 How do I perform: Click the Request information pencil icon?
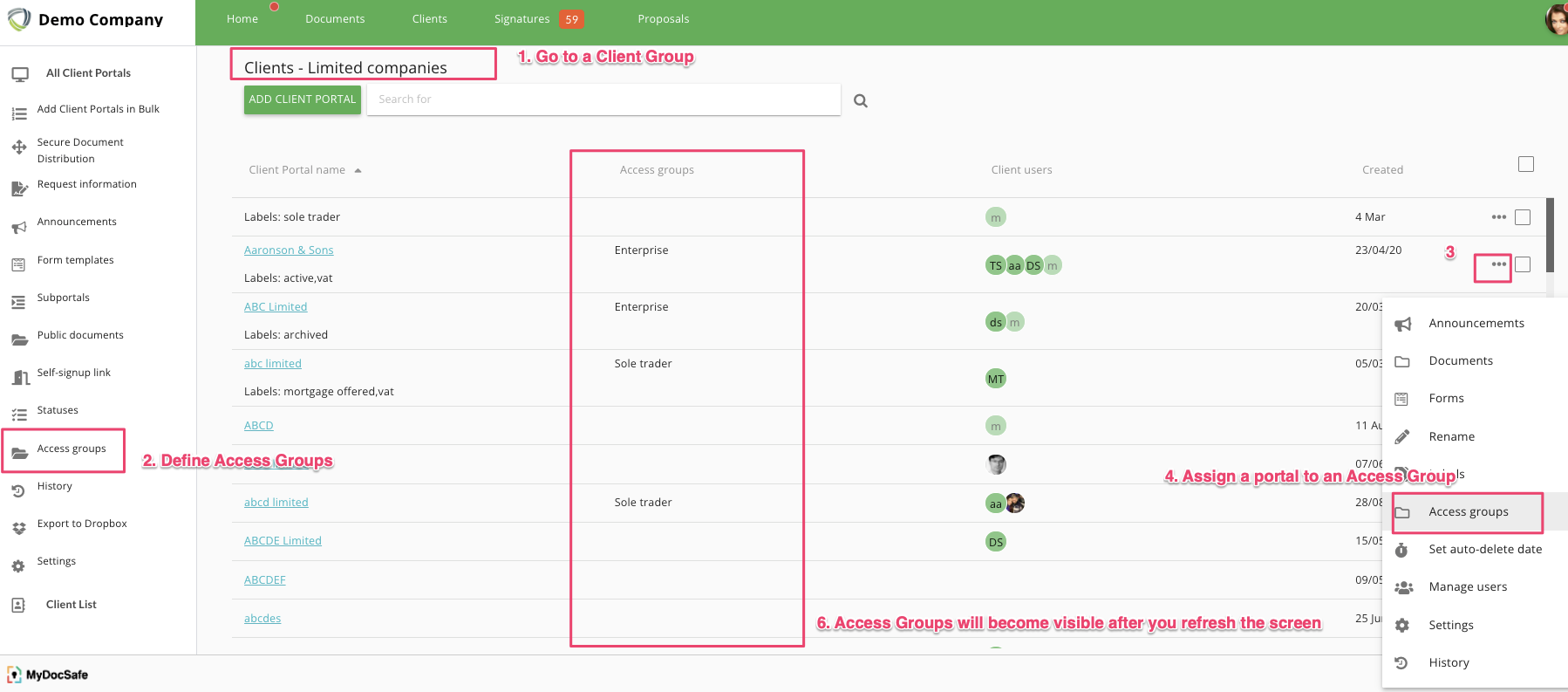point(19,188)
